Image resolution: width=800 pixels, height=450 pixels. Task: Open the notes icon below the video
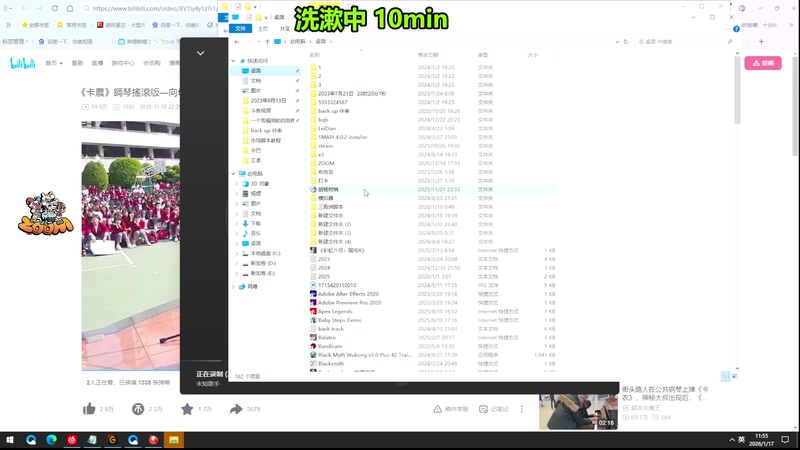[484, 409]
